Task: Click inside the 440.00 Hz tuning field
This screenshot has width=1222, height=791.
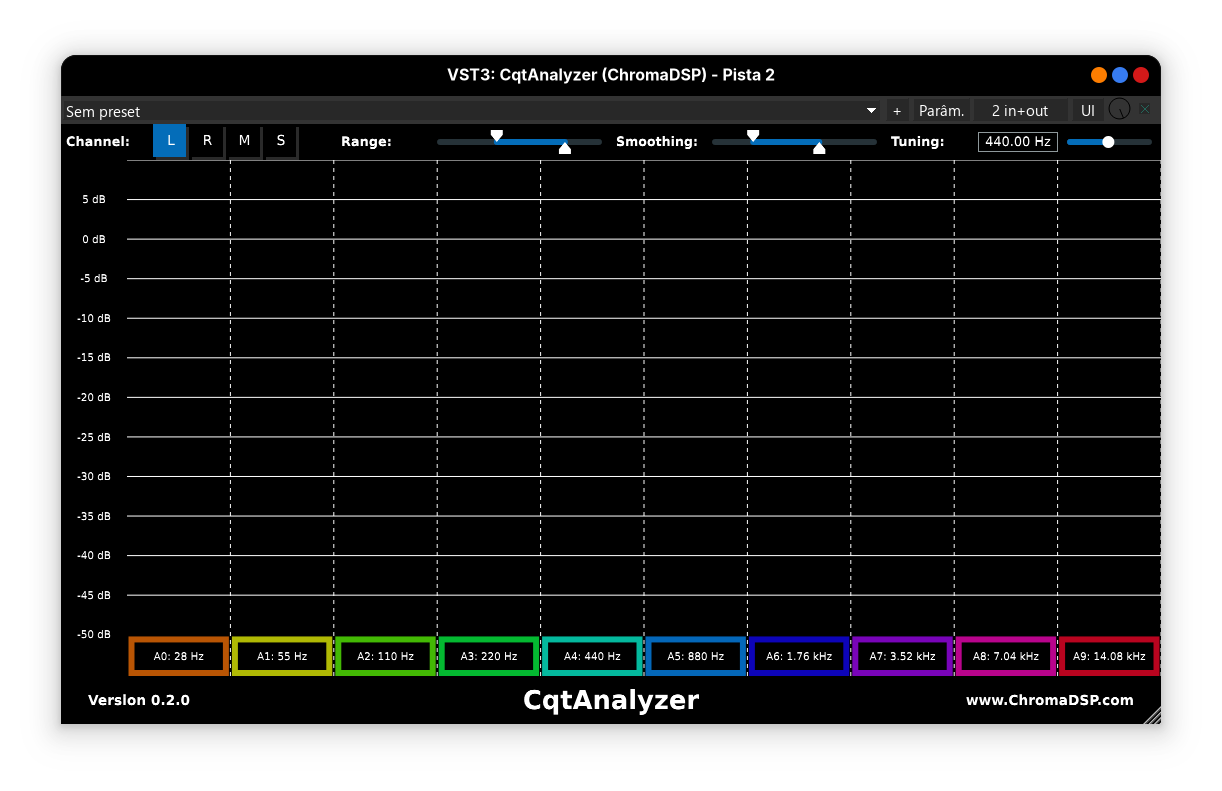Action: (x=1017, y=141)
